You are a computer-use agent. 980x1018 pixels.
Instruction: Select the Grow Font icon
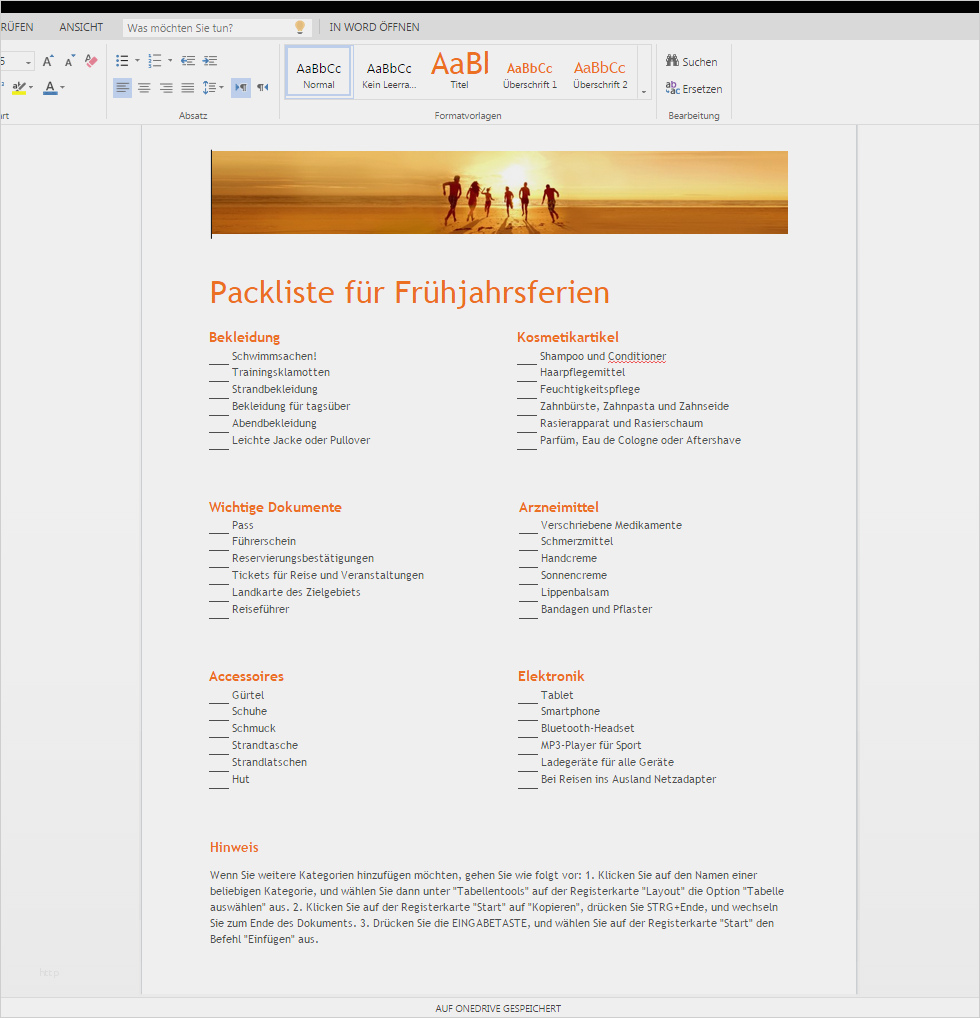[47, 60]
